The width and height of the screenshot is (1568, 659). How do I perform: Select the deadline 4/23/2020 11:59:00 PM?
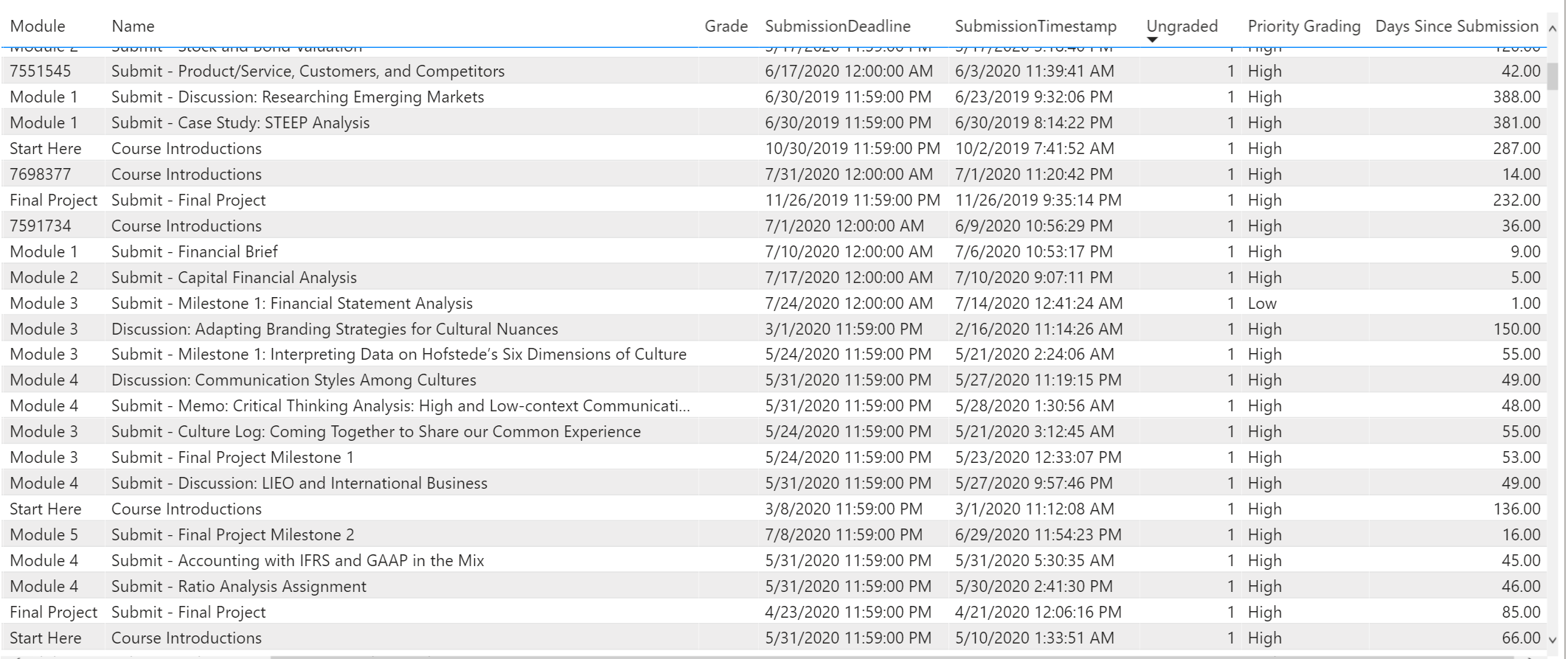point(848,613)
